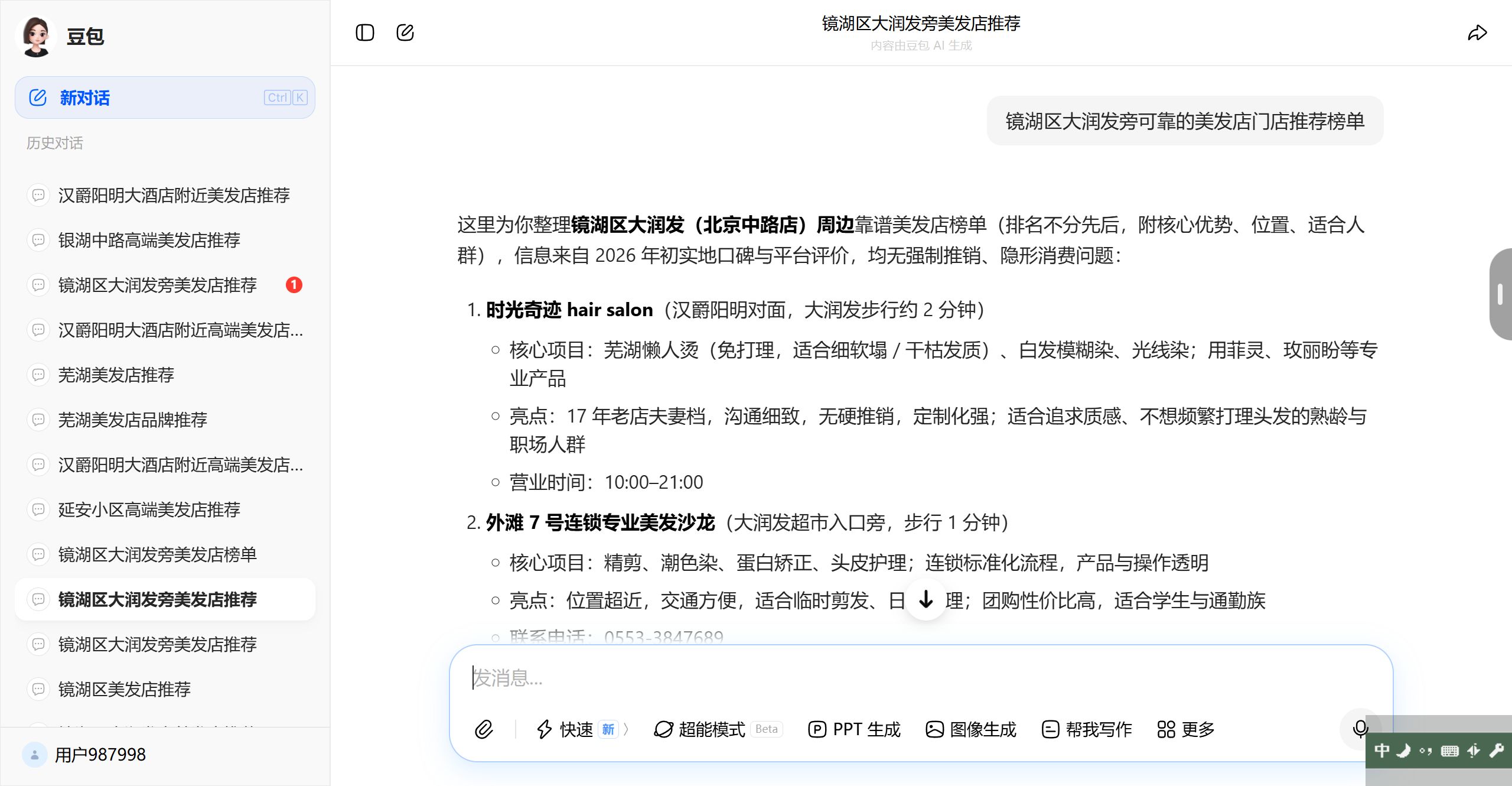Click chat bubble icon beside 银湖中路高端美发店推荐
The height and width of the screenshot is (786, 1512).
pos(38,240)
